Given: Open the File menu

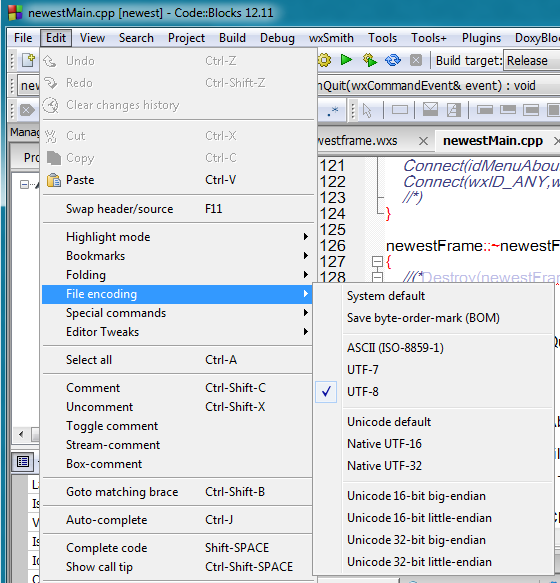Looking at the screenshot, I should tap(23, 38).
